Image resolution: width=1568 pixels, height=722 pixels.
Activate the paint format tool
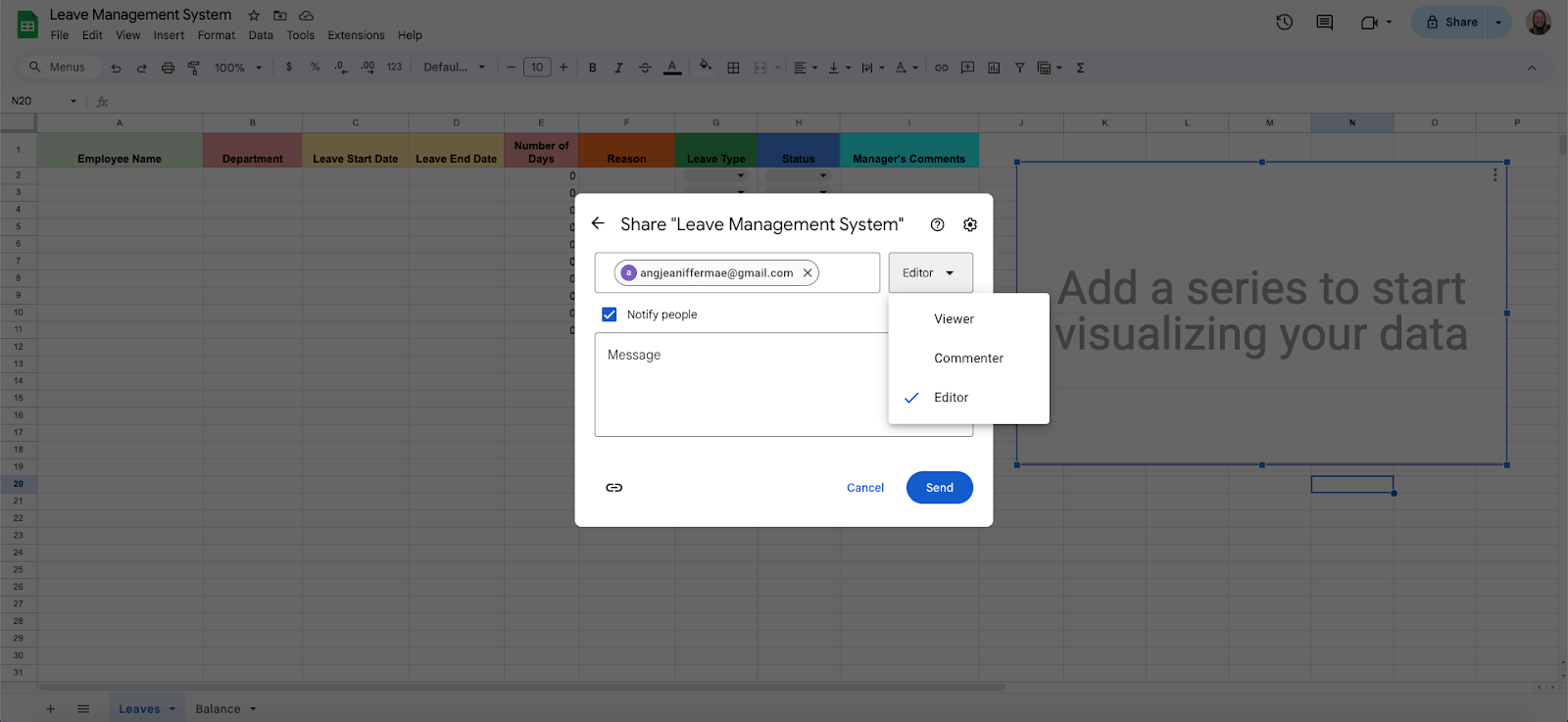click(193, 68)
